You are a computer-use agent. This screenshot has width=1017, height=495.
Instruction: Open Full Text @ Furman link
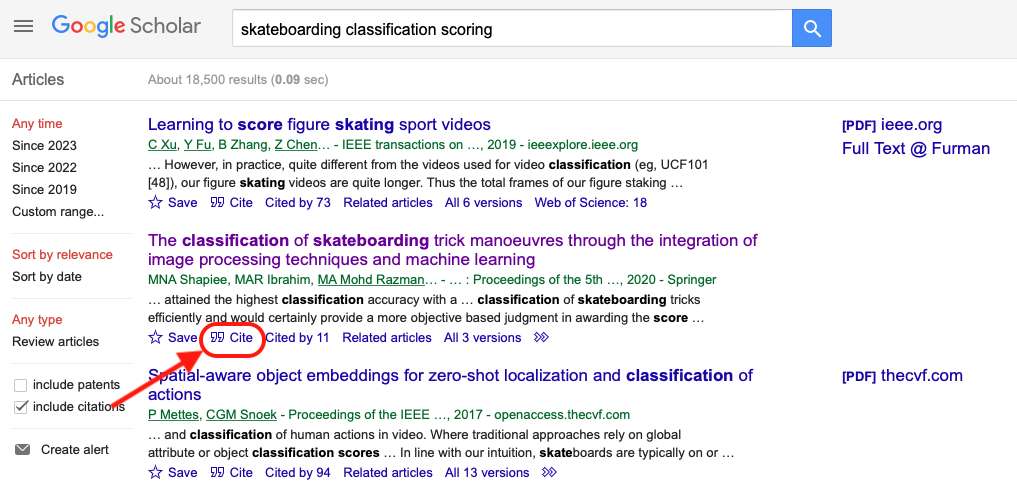point(916,149)
